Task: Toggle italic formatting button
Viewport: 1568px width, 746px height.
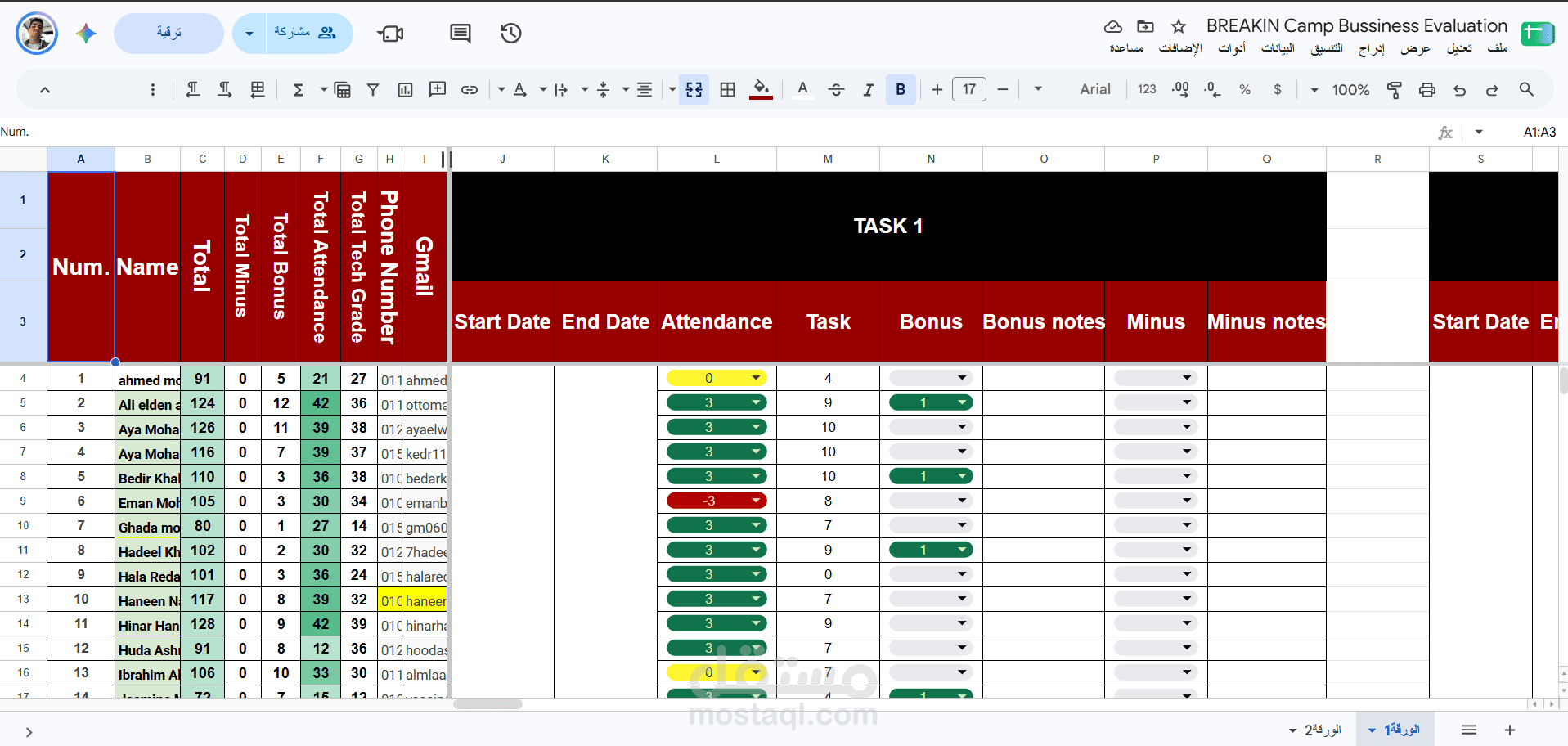Action: point(868,90)
